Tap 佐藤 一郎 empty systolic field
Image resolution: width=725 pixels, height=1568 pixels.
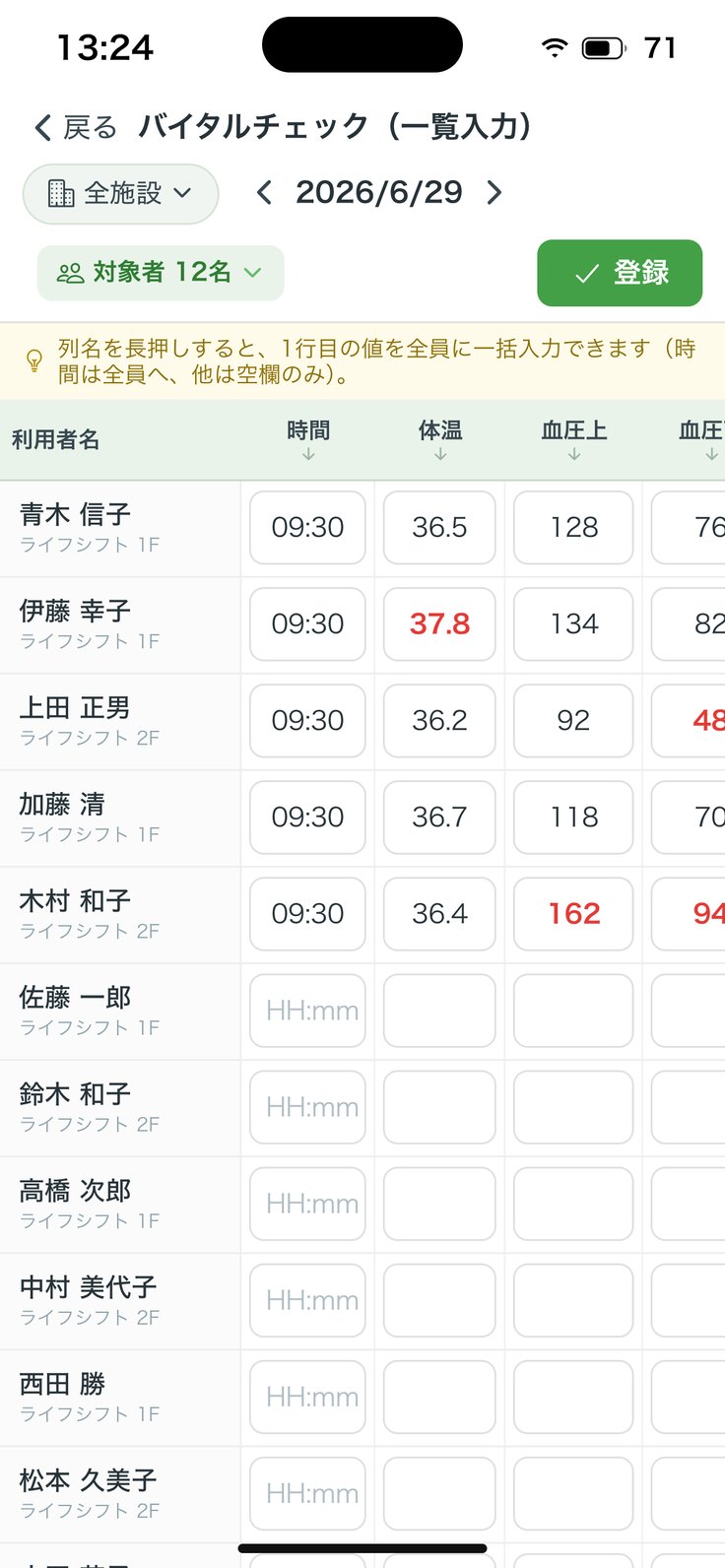(x=573, y=1011)
